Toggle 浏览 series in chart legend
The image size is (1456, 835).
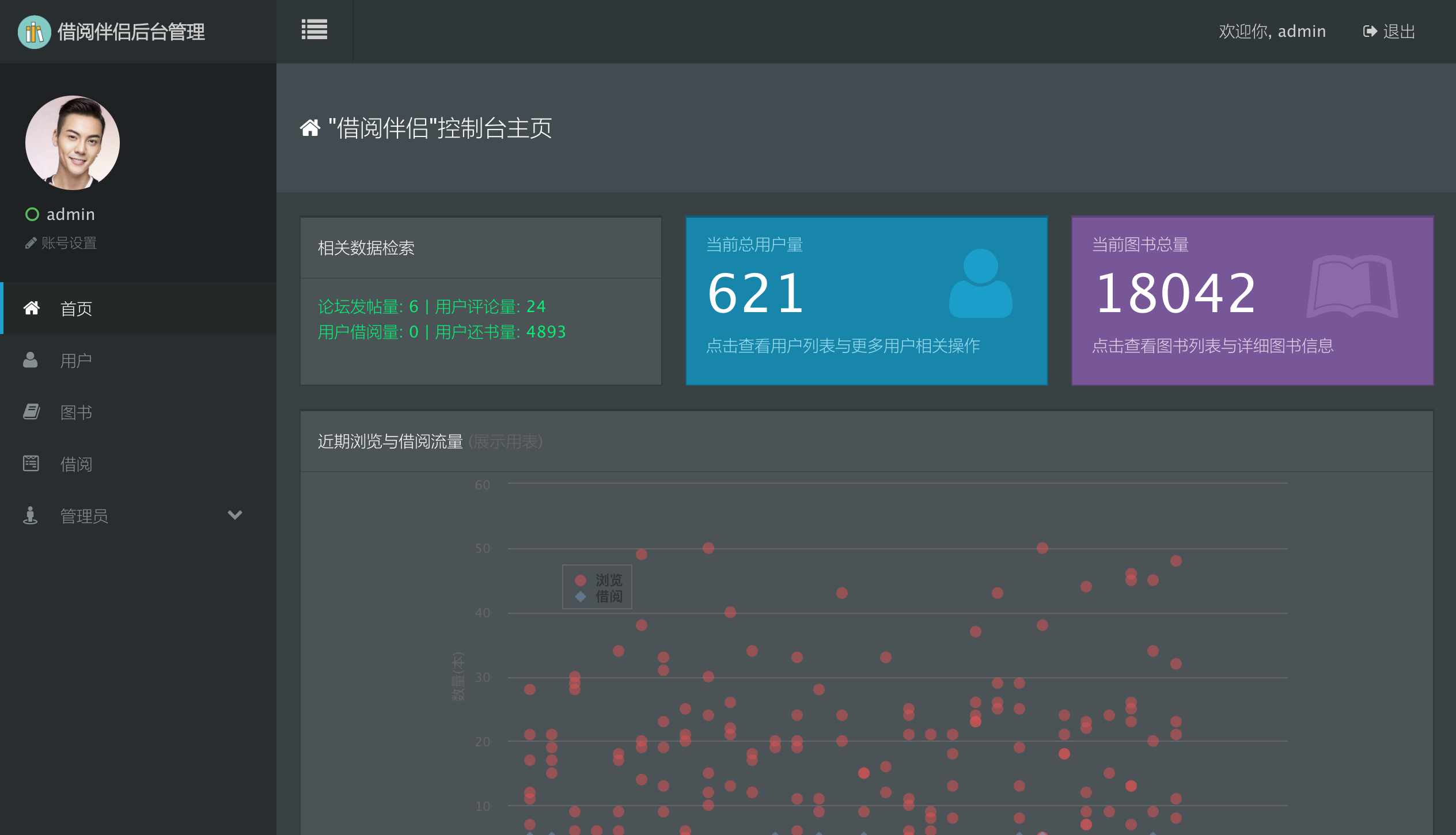click(x=608, y=579)
